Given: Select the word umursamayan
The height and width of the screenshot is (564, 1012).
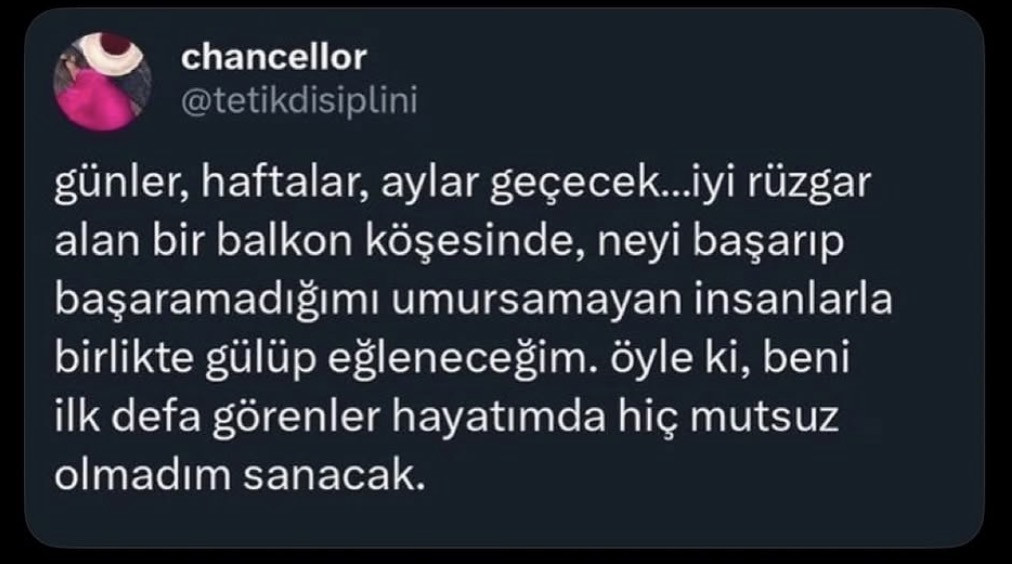Looking at the screenshot, I should coord(536,301).
